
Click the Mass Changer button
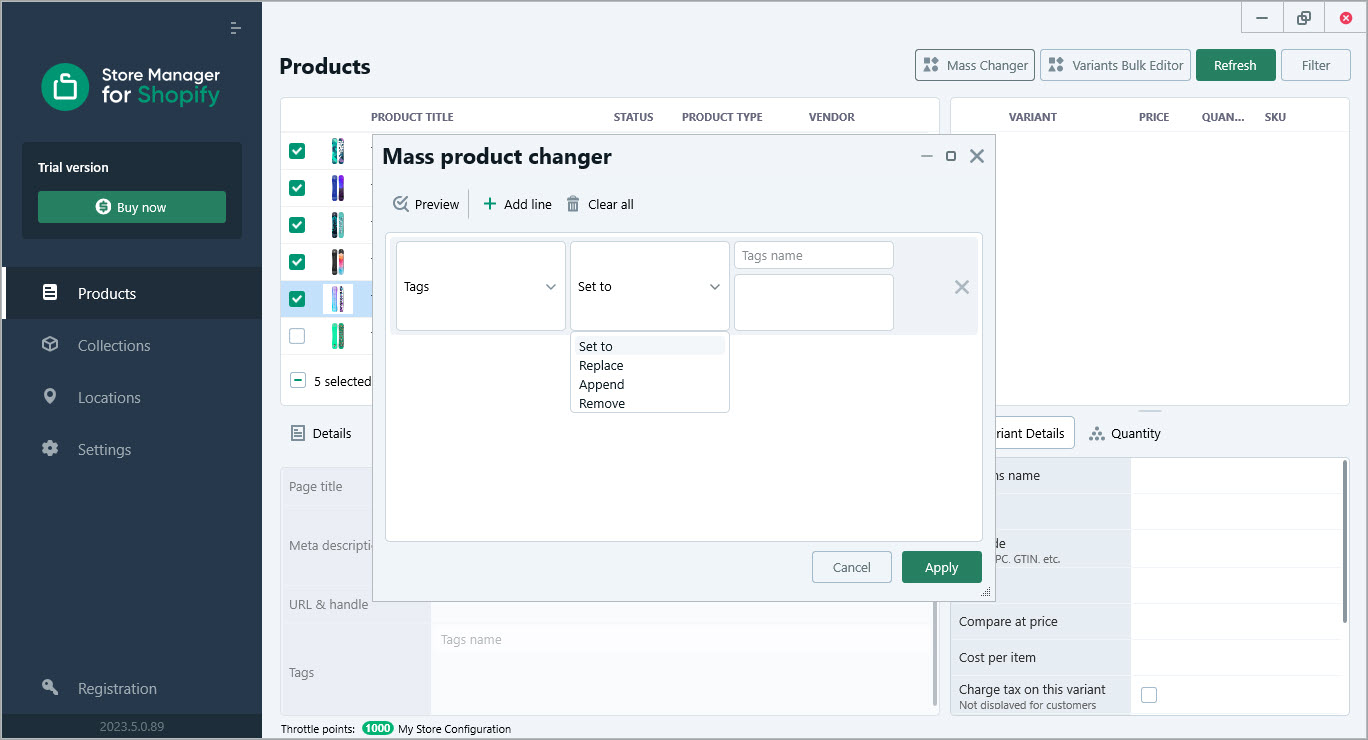click(x=974, y=65)
